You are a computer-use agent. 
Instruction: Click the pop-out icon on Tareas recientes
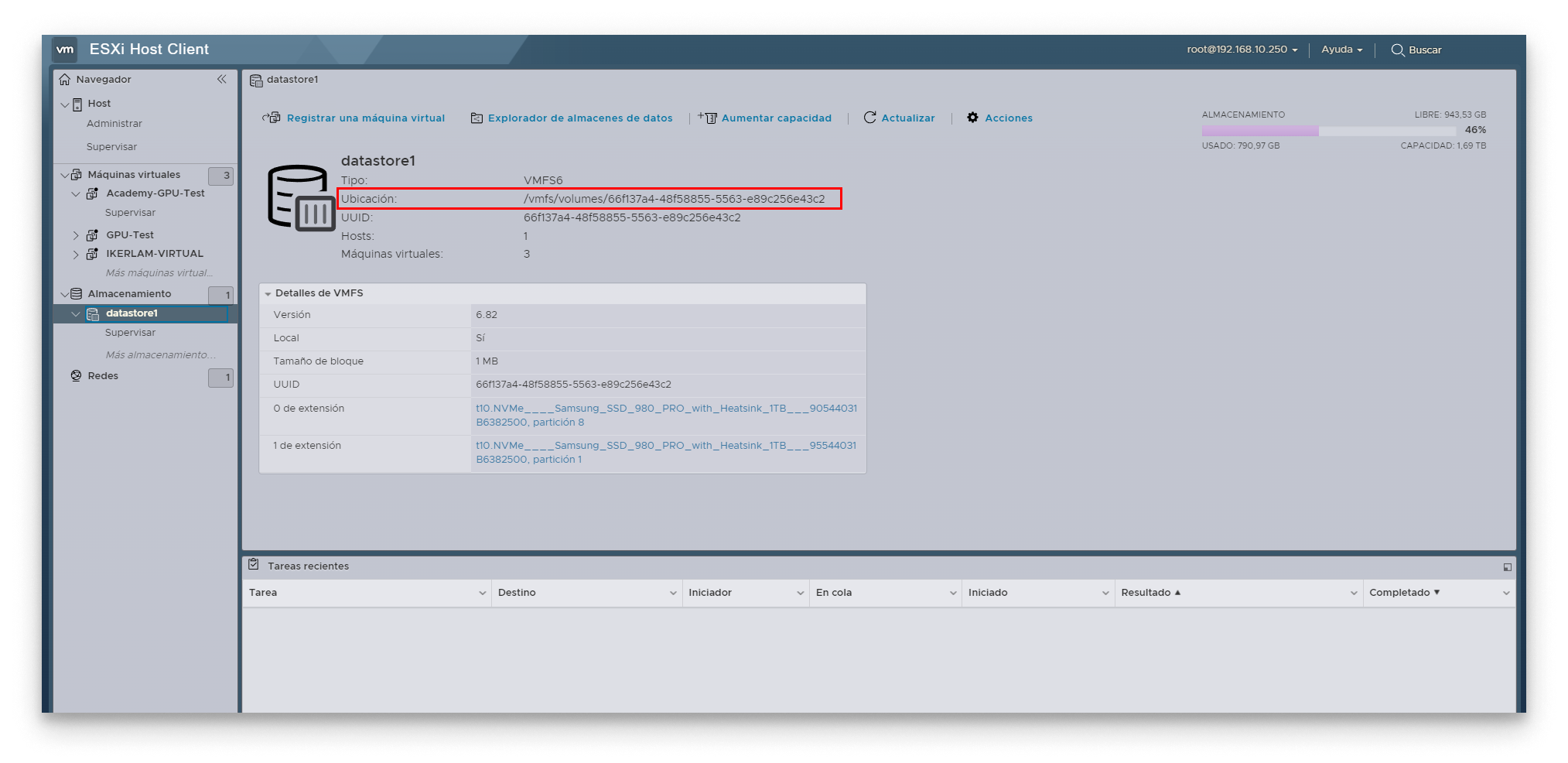(x=1507, y=566)
